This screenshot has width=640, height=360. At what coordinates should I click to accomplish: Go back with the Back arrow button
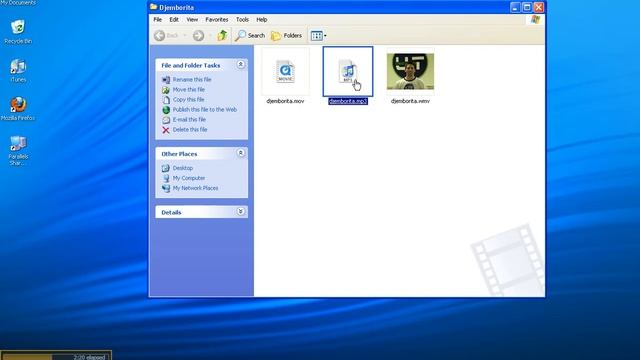pyautogui.click(x=160, y=36)
